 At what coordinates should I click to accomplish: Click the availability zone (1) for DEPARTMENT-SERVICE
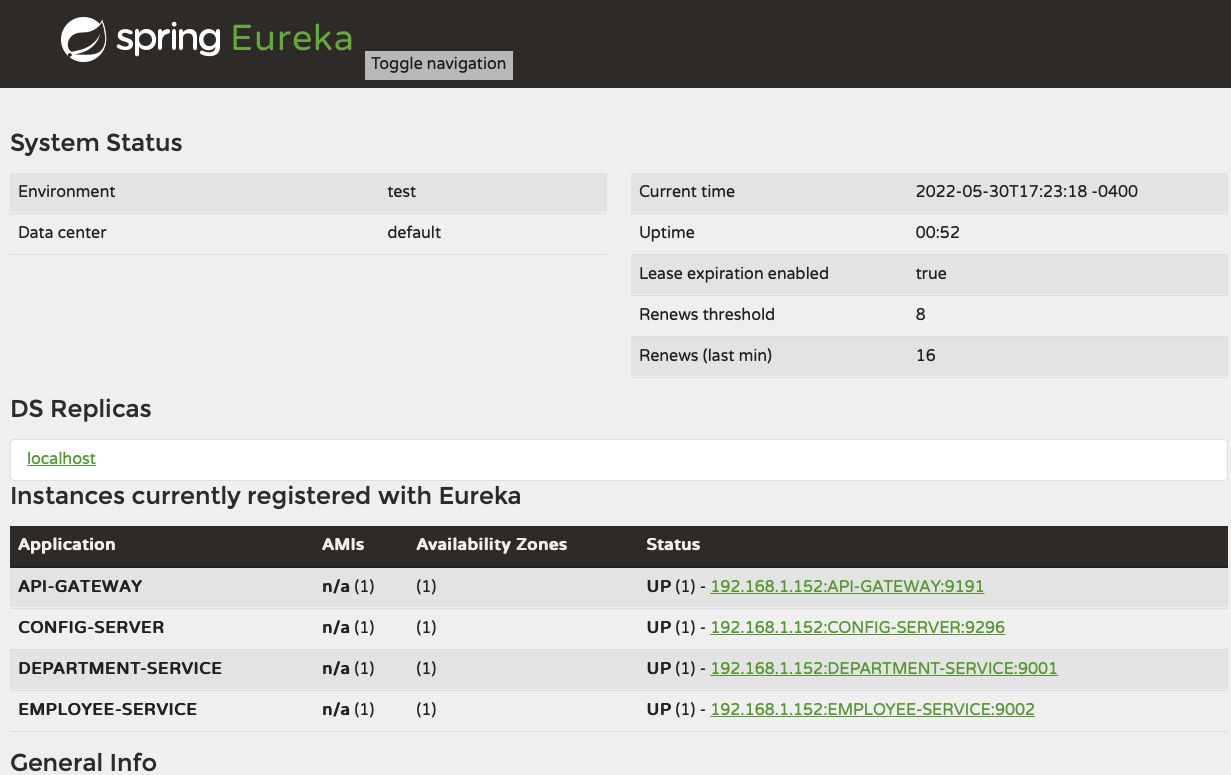coord(426,668)
